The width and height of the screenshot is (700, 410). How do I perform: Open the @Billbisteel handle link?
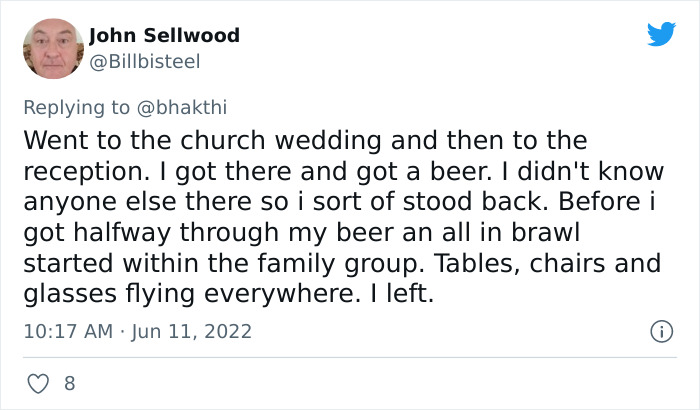point(145,61)
